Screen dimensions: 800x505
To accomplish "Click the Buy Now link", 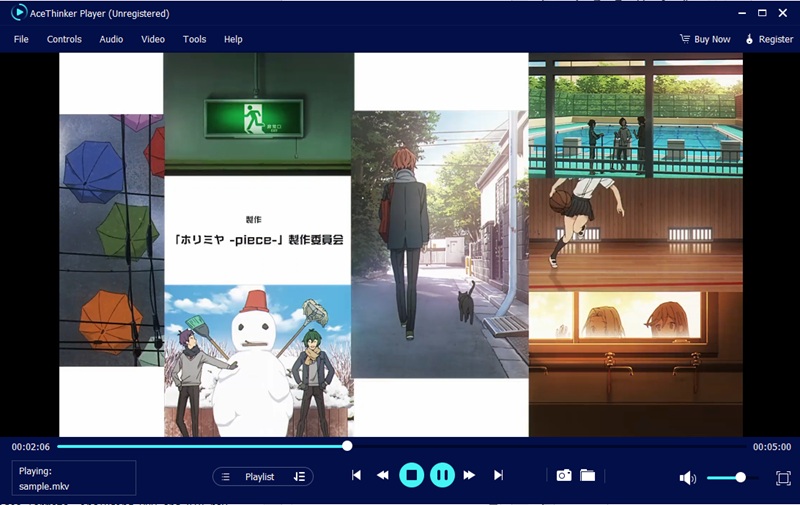I will click(x=705, y=39).
